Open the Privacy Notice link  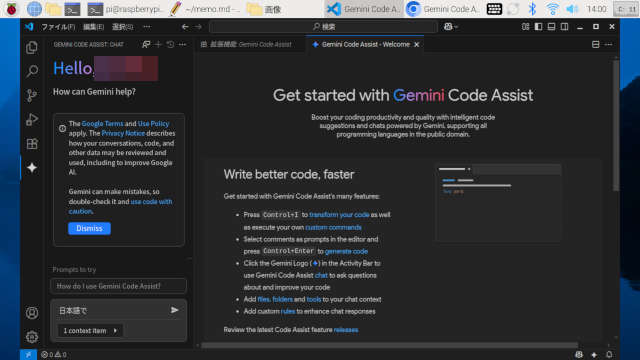coord(123,133)
